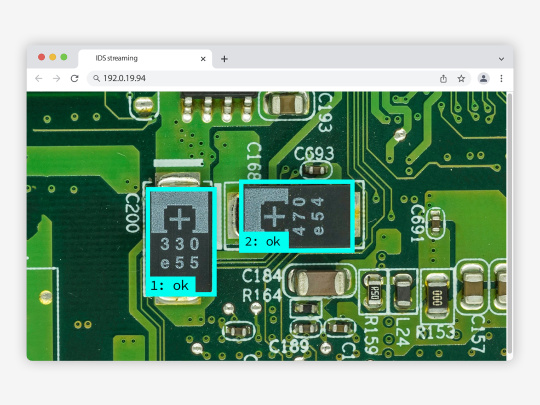Image resolution: width=540 pixels, height=405 pixels.
Task: Click the browser forward arrow
Action: click(56, 79)
